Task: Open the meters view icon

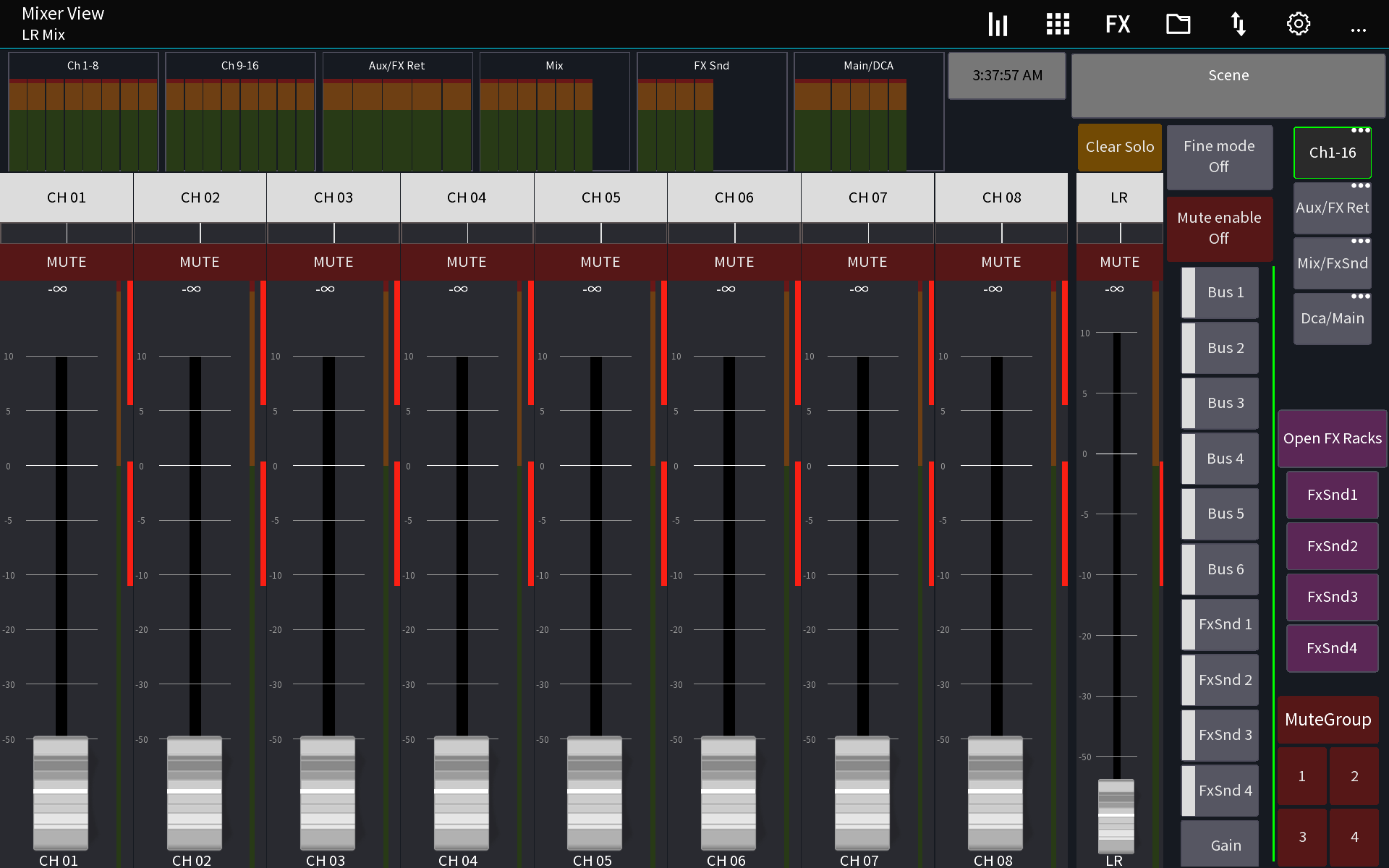Action: click(998, 23)
